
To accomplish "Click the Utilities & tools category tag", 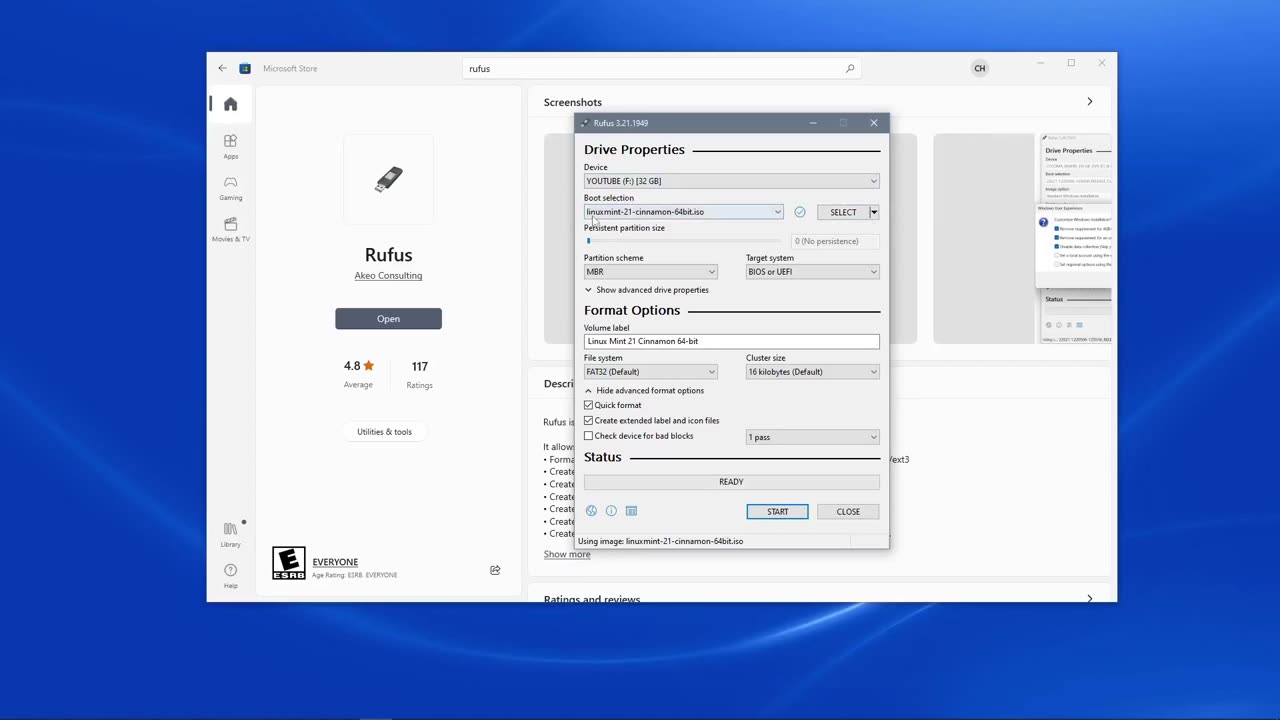I will click(x=384, y=432).
